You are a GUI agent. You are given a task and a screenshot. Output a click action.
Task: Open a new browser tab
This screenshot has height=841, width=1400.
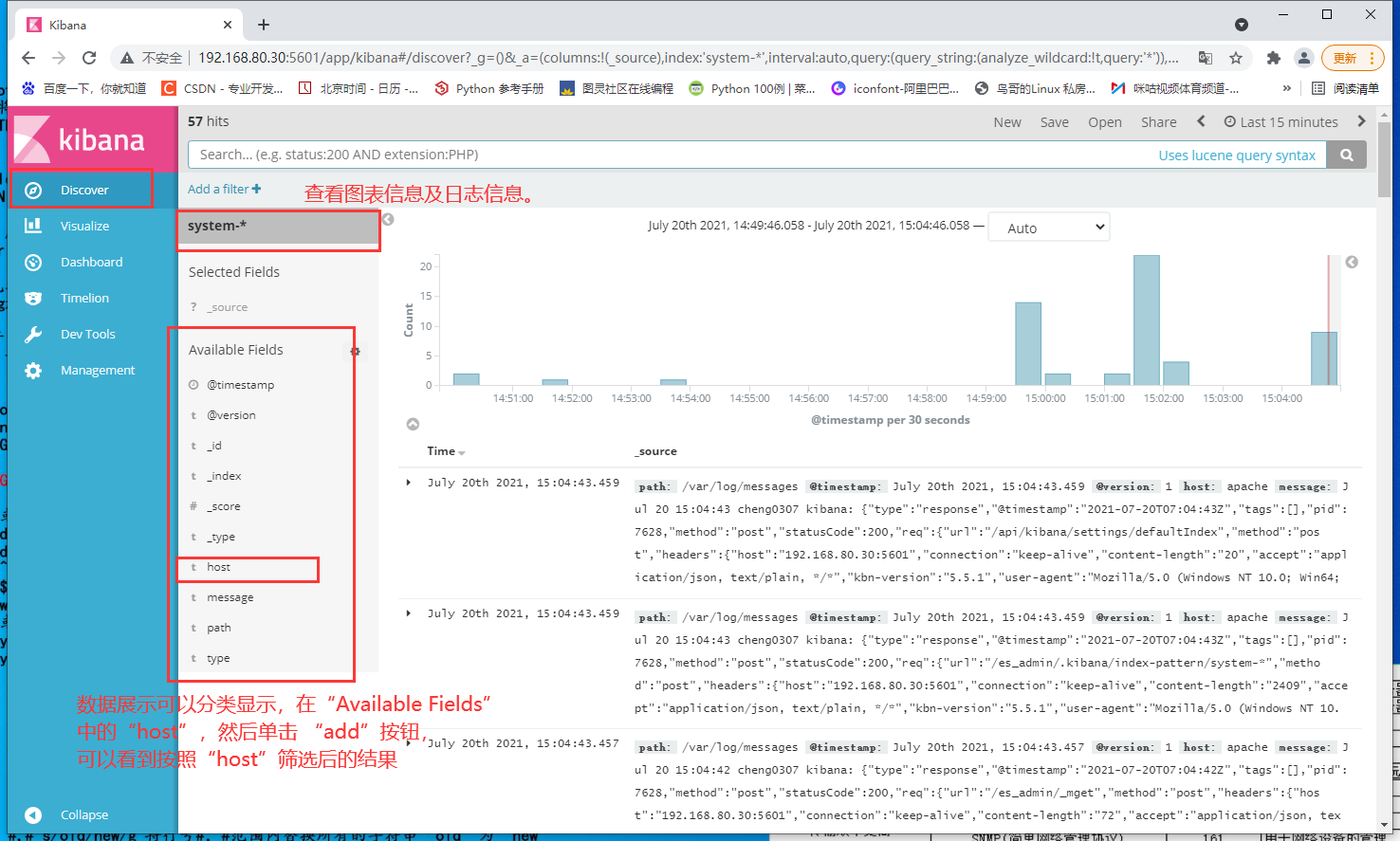pyautogui.click(x=264, y=25)
